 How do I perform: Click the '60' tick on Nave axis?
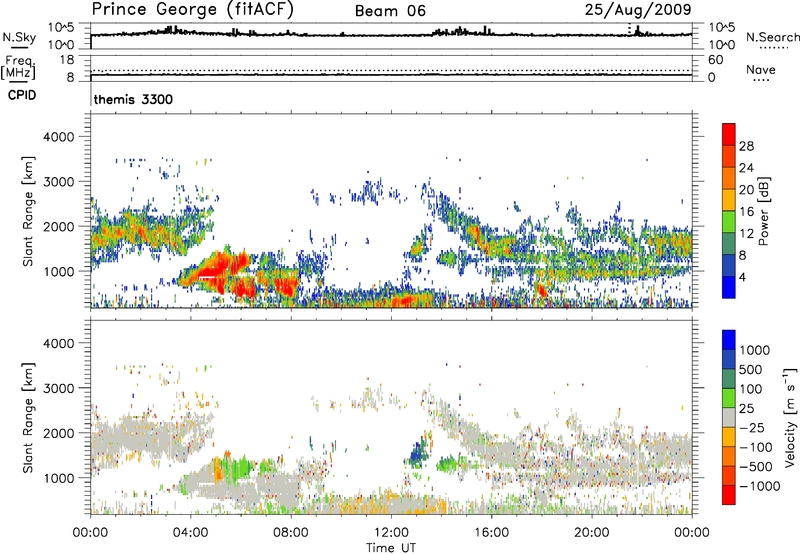[715, 60]
